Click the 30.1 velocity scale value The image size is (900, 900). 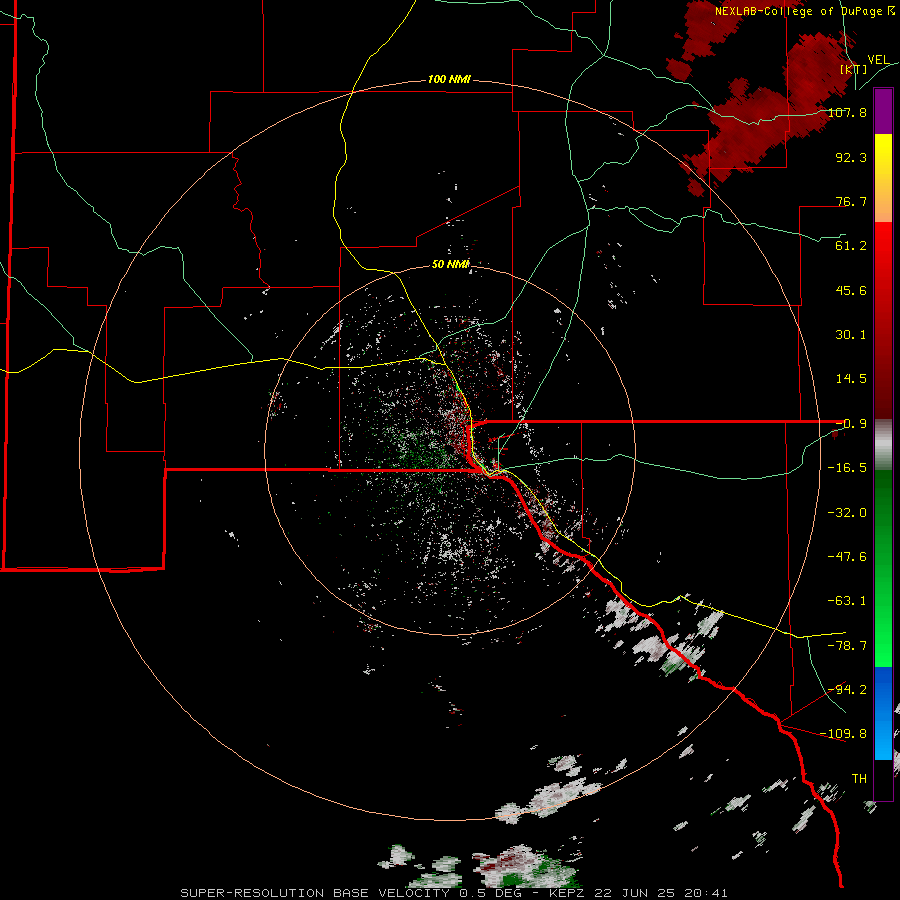pyautogui.click(x=851, y=335)
